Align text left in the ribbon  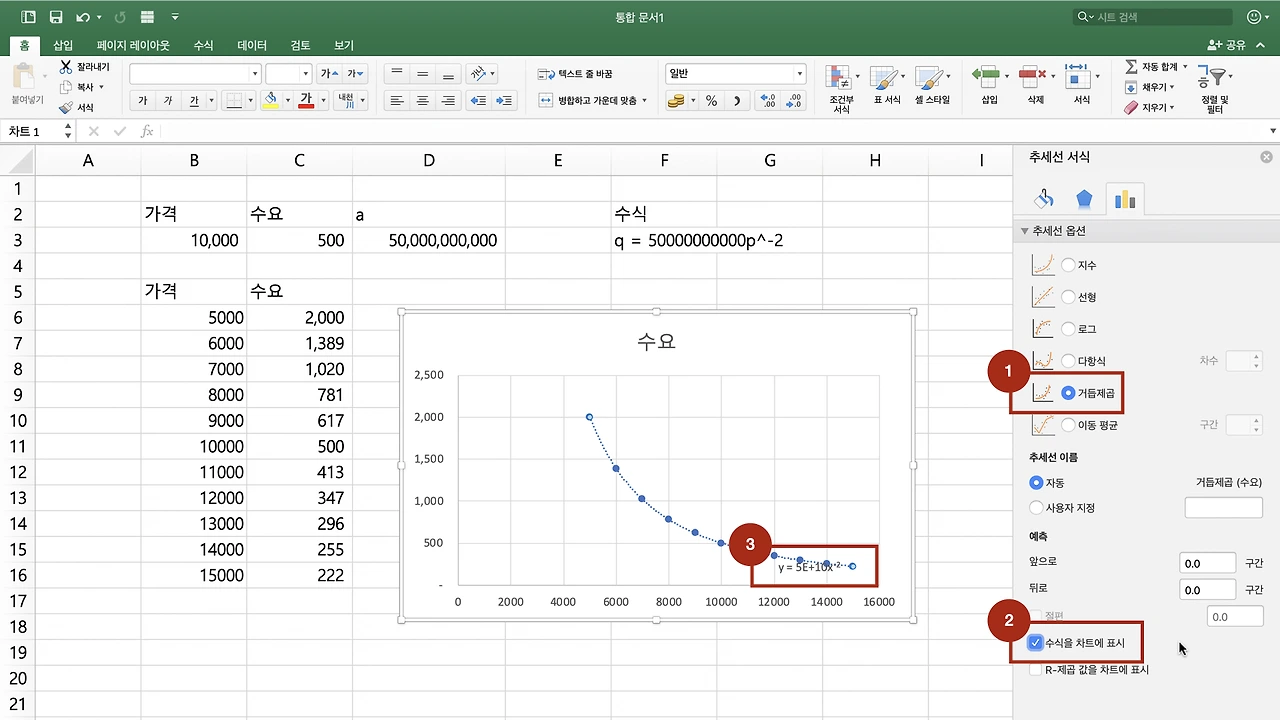(397, 100)
